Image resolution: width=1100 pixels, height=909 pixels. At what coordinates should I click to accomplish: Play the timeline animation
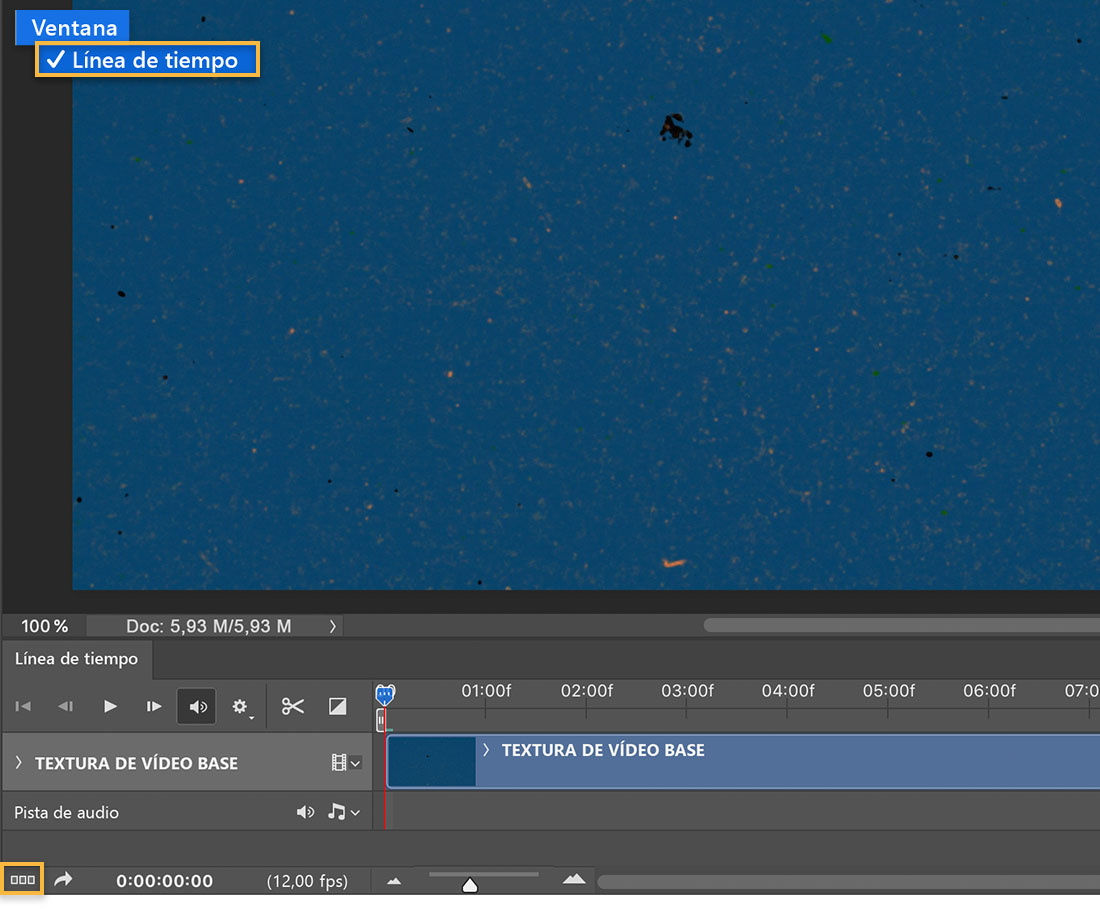click(110, 706)
